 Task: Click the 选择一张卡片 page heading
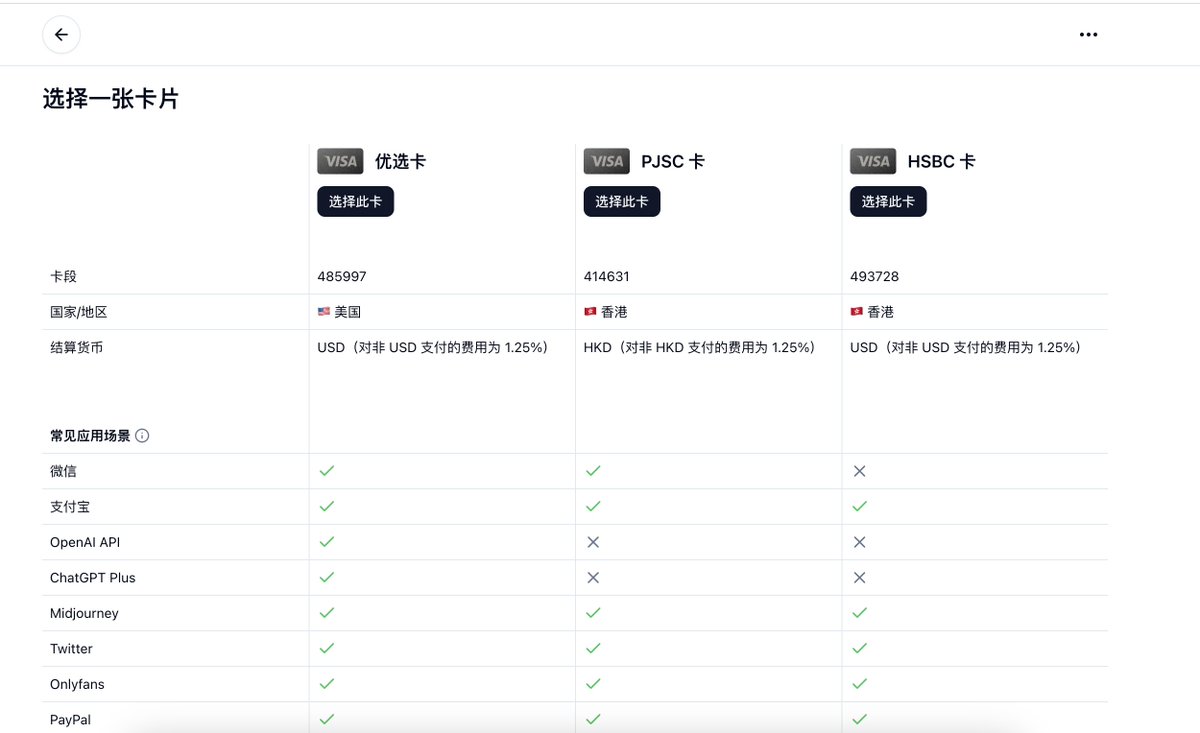coord(111,98)
